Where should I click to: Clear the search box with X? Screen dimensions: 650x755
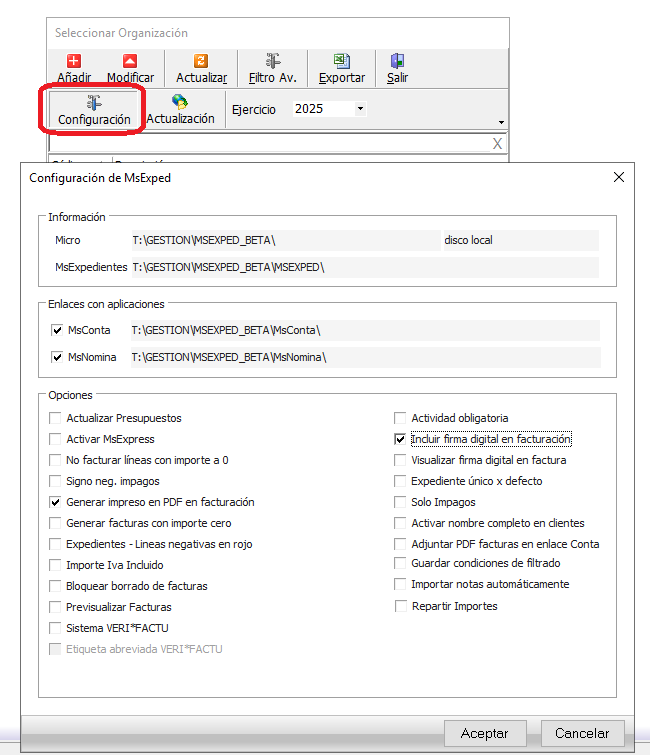click(x=497, y=143)
